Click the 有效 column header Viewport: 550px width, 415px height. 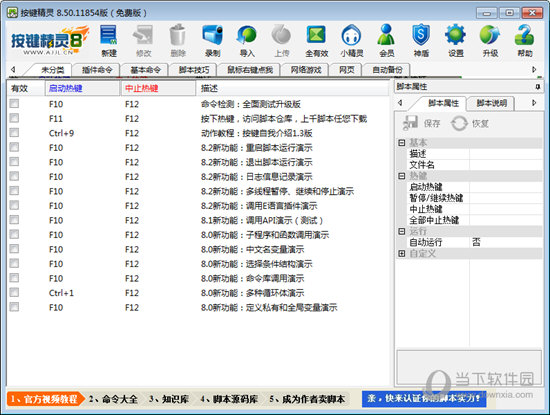25,88
